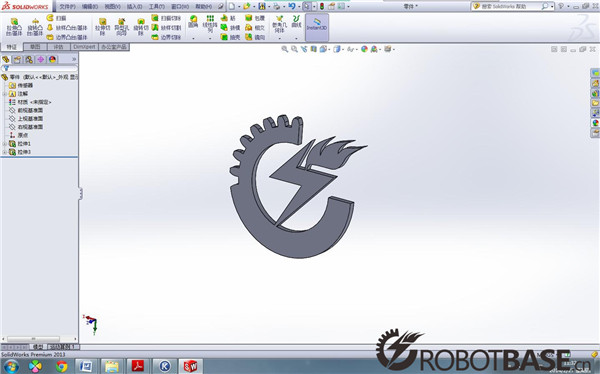600x374 pixels.
Task: Choose the 扫描 Swept Boss tool
Action: [57, 18]
